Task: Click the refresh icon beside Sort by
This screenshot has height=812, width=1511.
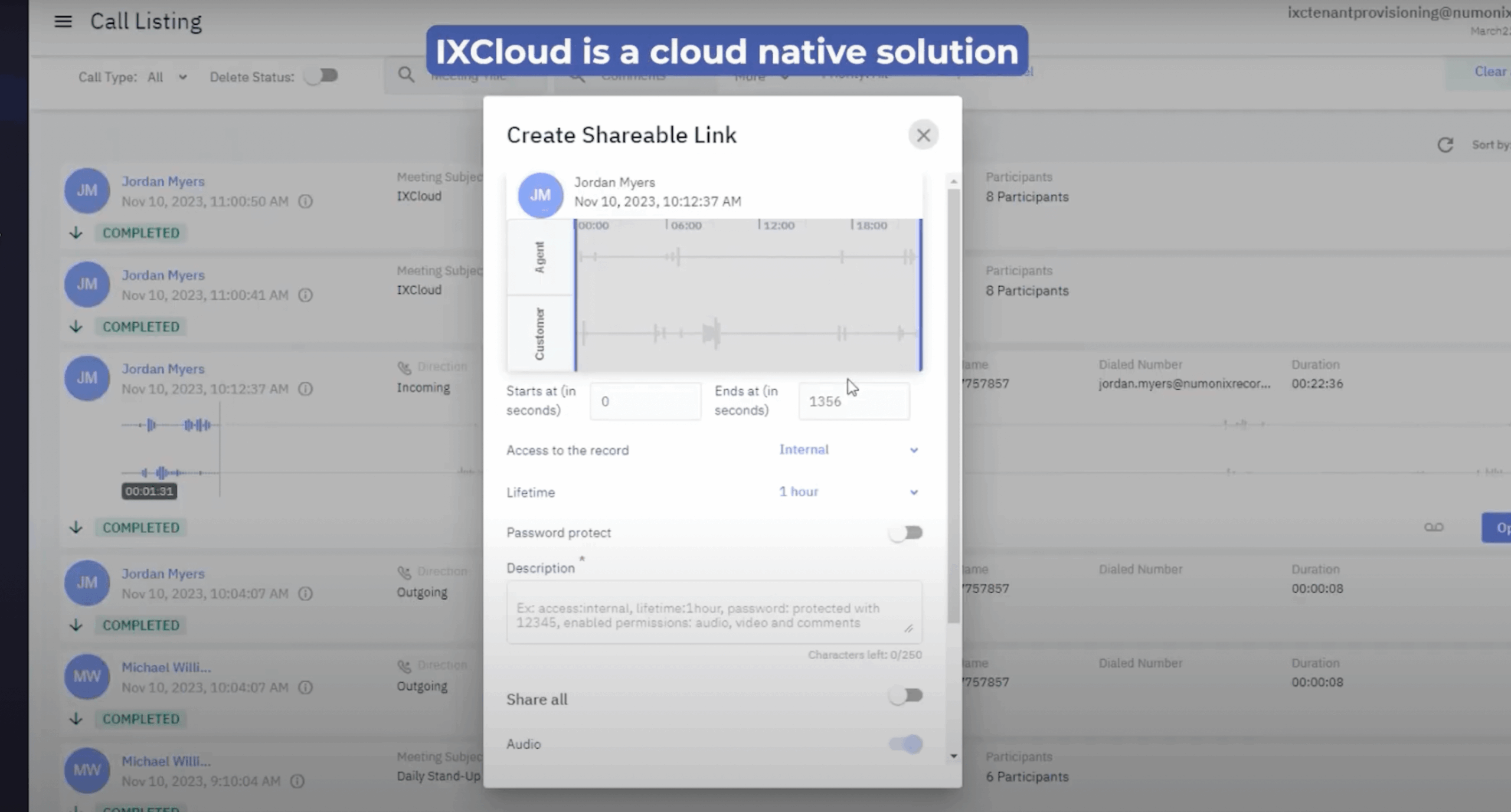Action: 1444,145
